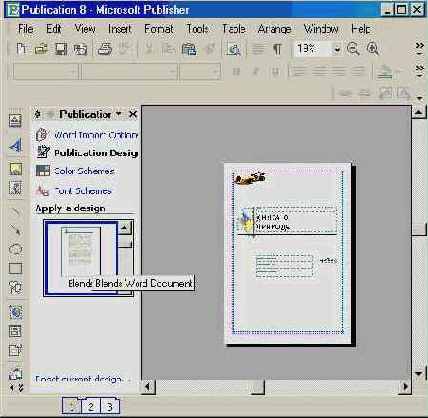Open the zoom percentage dropdown
Screen dimensions: 428x418
pos(337,49)
